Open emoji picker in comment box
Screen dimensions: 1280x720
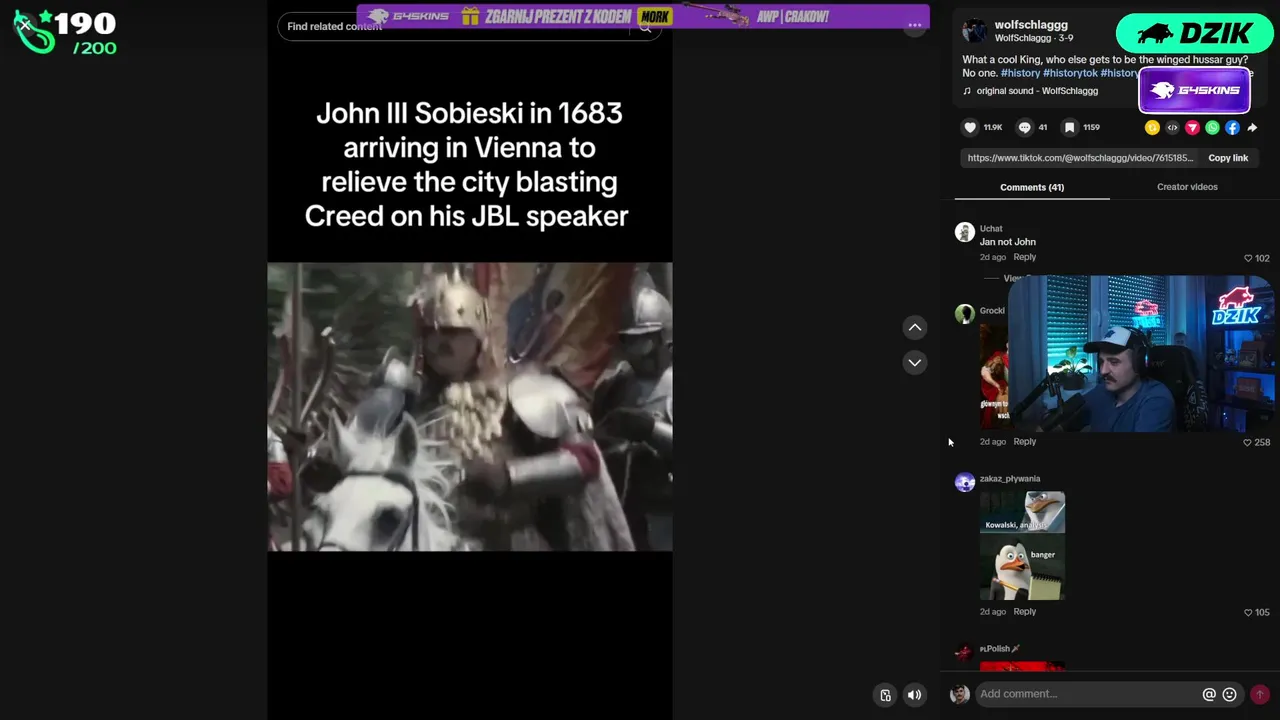[1230, 694]
